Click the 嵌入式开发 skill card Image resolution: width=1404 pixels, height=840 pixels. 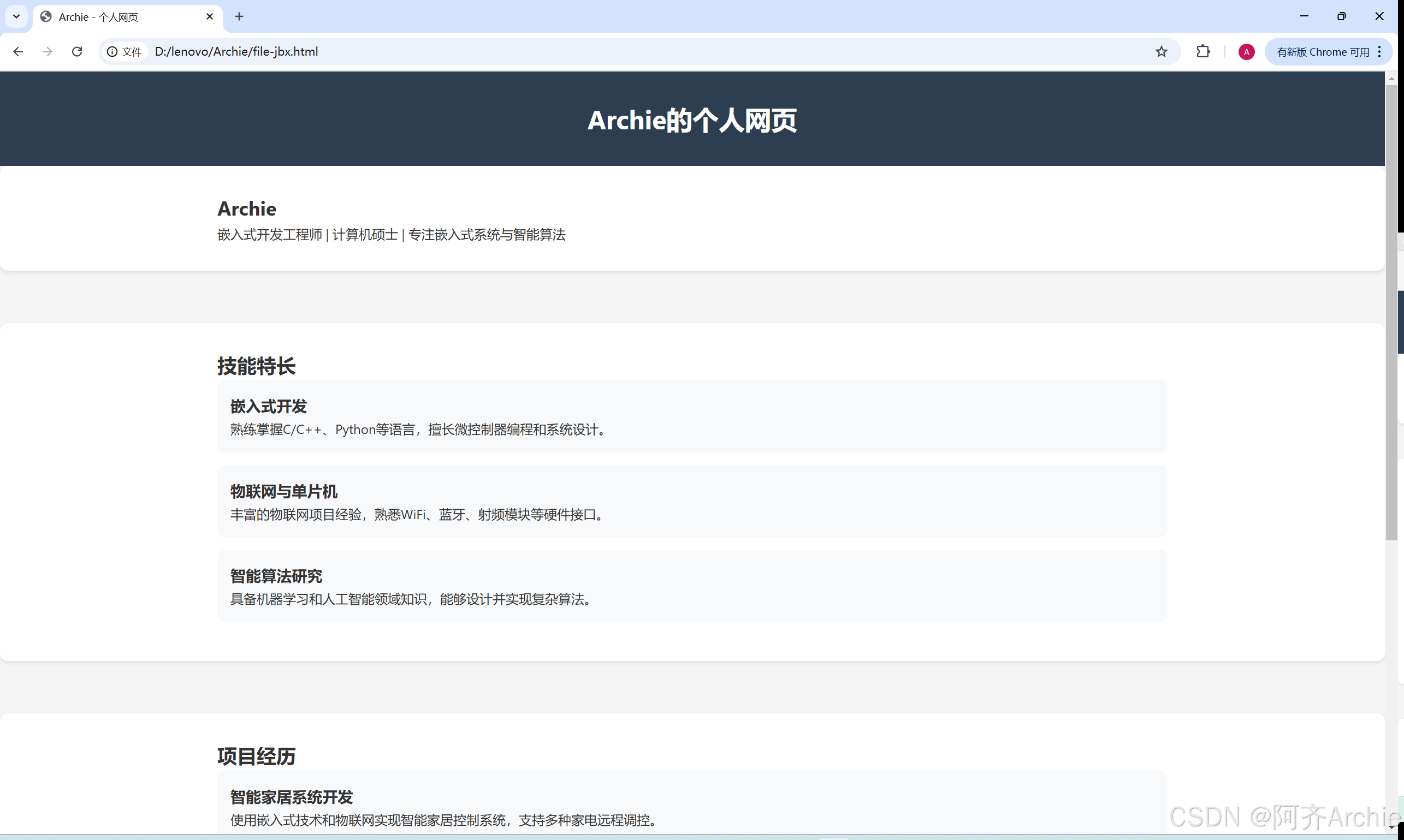691,416
